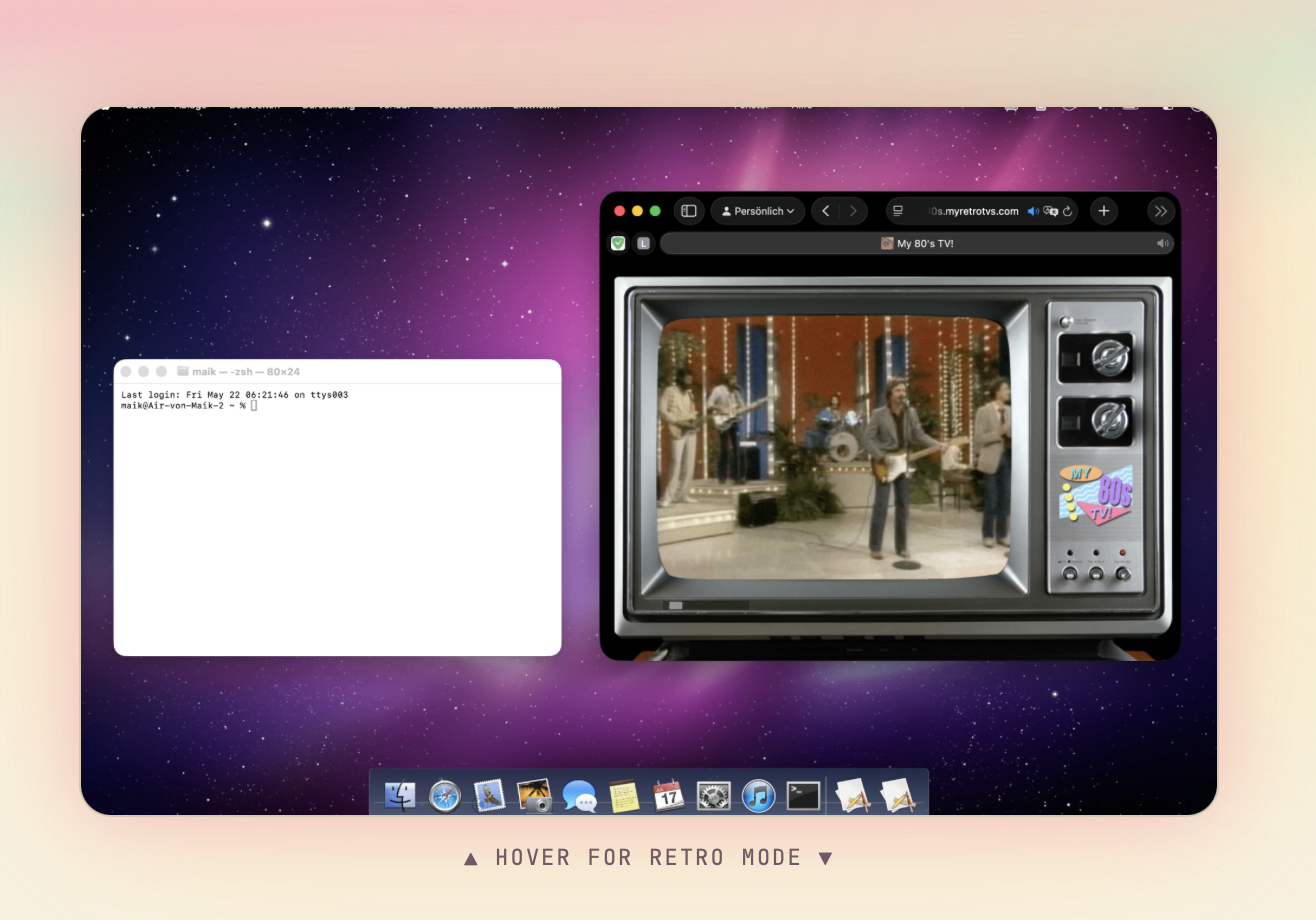Open the Calendar icon showing 17

click(668, 796)
